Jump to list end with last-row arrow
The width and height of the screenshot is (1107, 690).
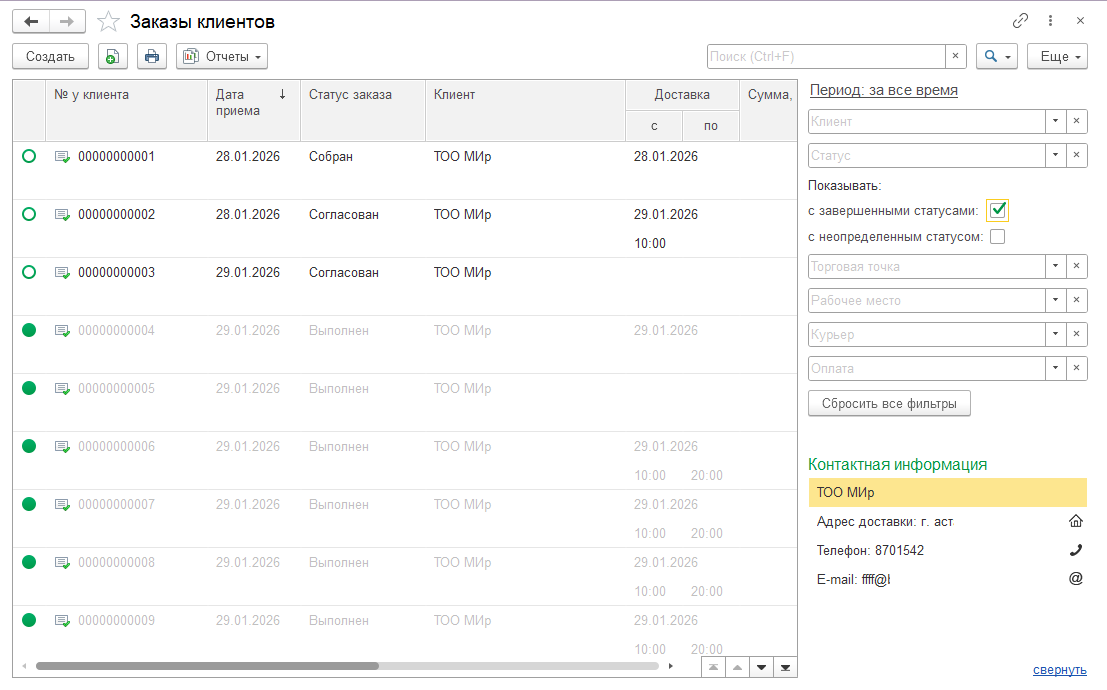785,667
